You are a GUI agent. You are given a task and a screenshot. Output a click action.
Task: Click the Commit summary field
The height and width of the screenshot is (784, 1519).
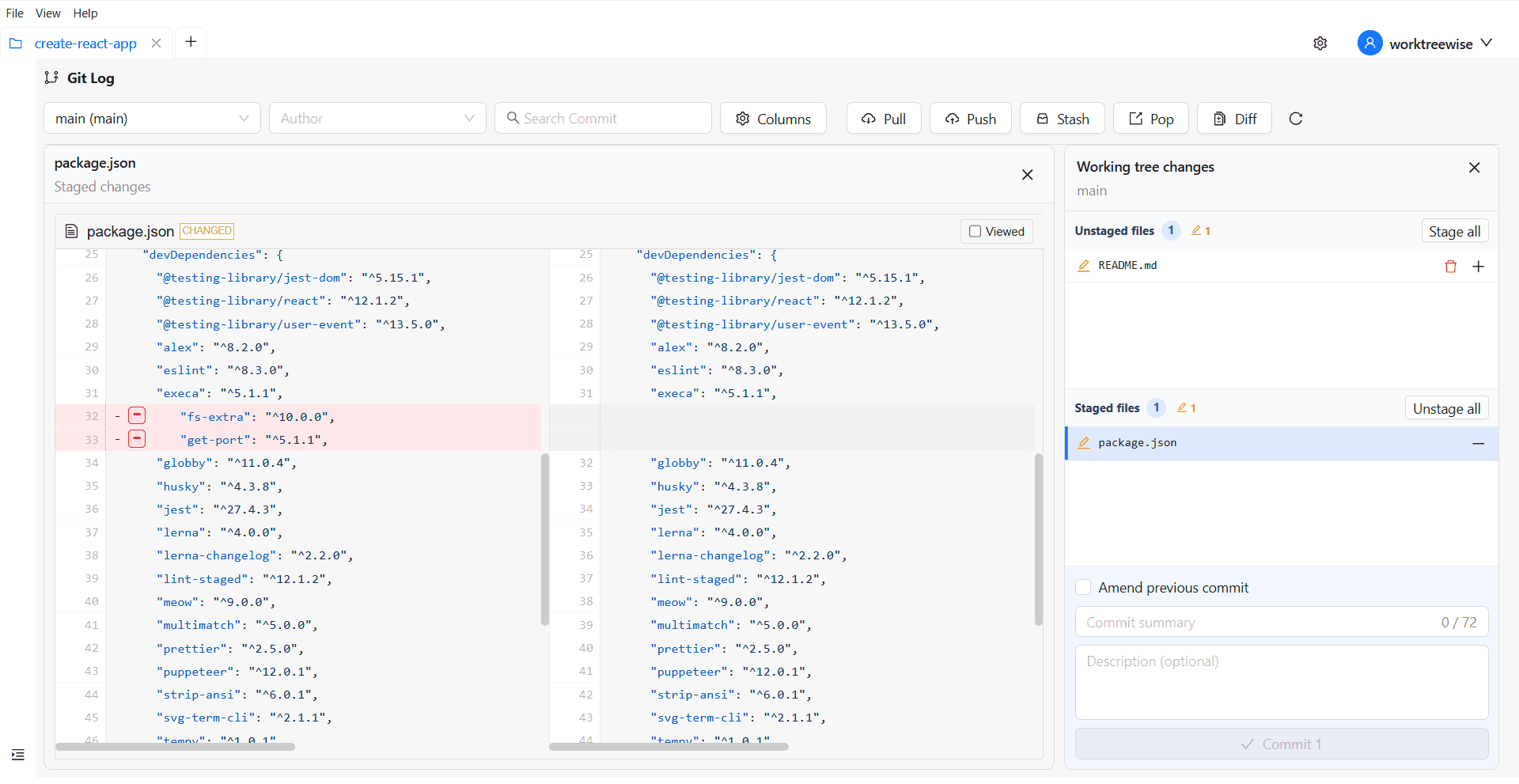pyautogui.click(x=1282, y=622)
